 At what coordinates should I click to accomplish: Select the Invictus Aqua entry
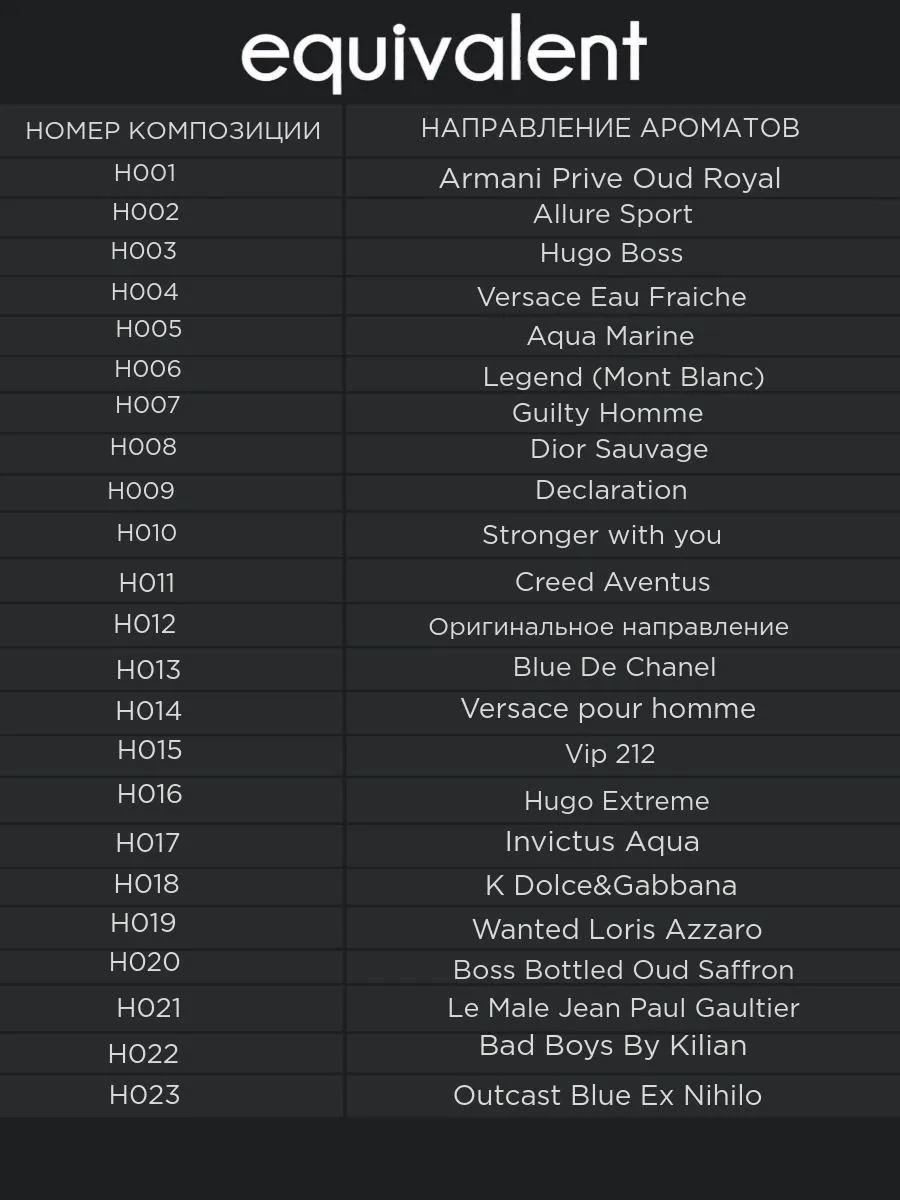click(x=602, y=842)
